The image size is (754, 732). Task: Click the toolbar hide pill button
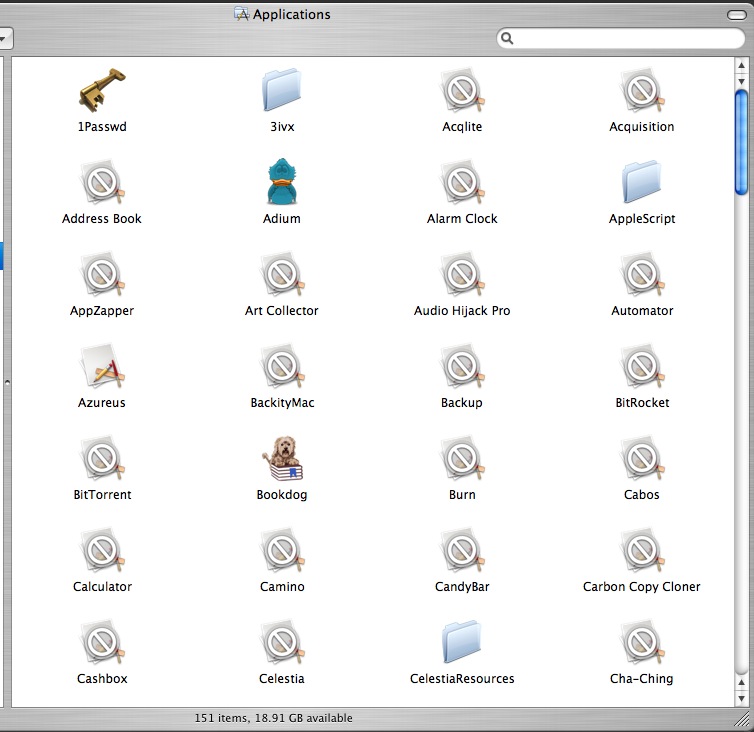(736, 15)
